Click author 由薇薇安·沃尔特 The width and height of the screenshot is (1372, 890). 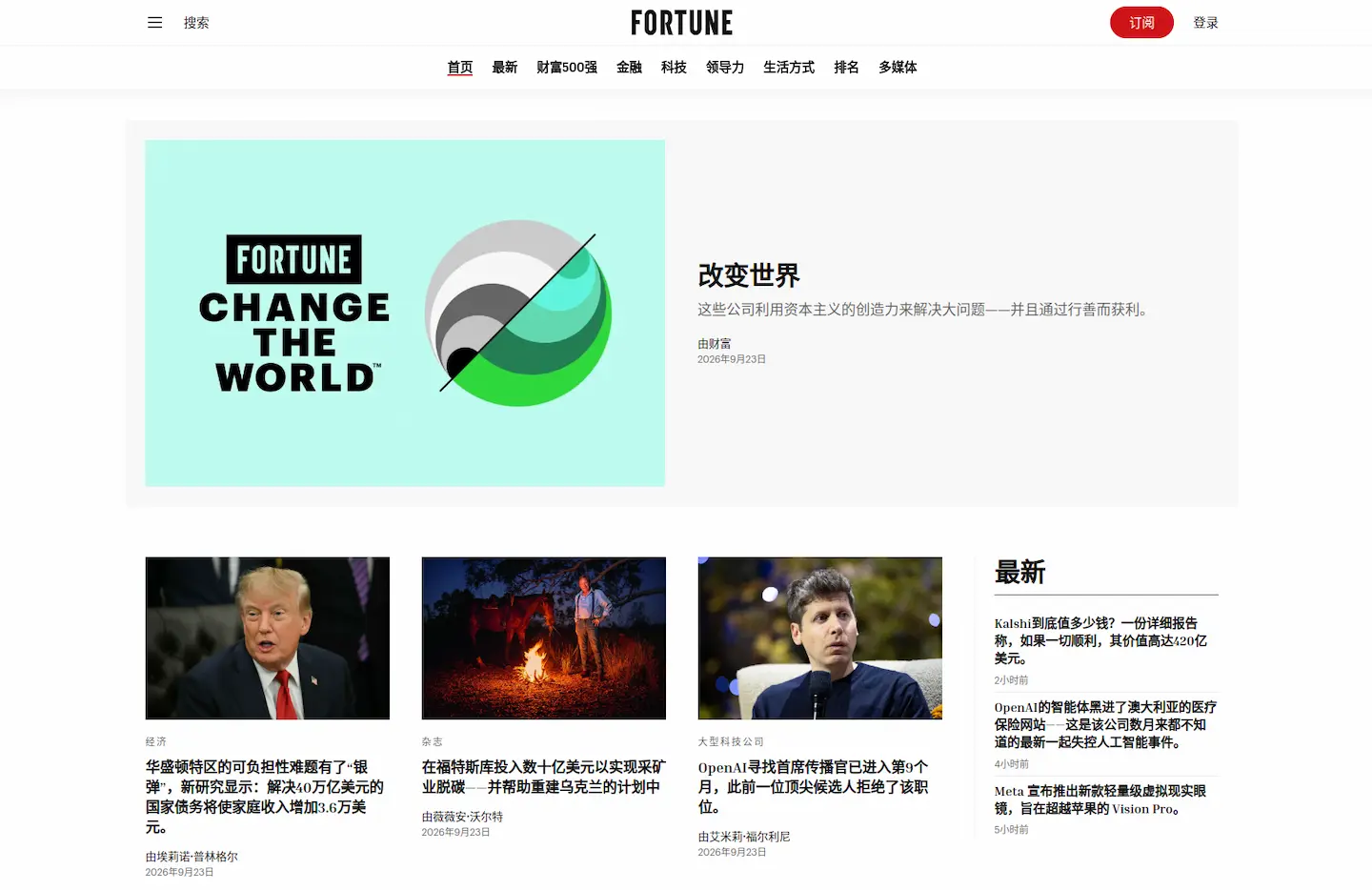click(462, 817)
